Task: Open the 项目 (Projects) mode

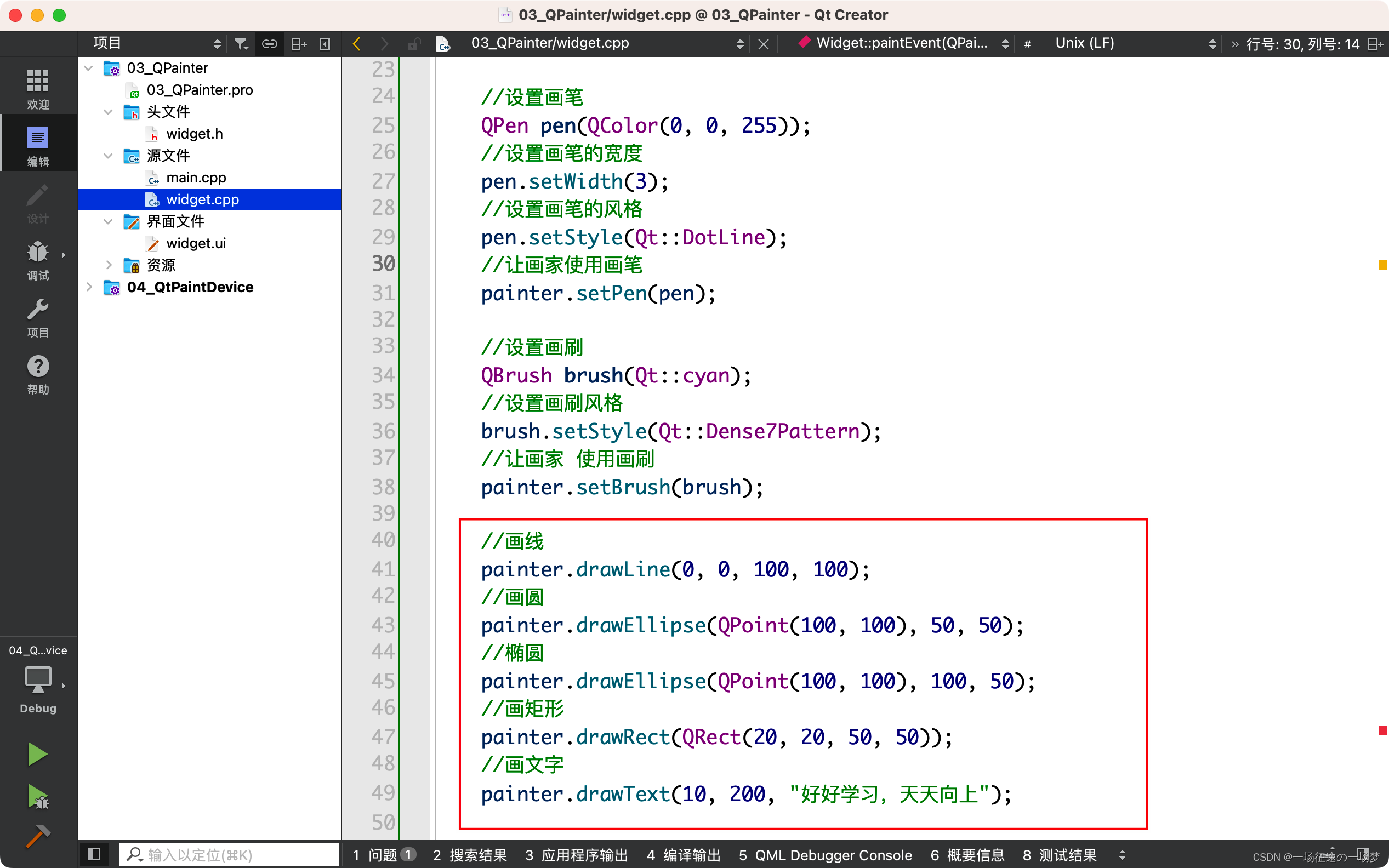Action: click(x=37, y=317)
